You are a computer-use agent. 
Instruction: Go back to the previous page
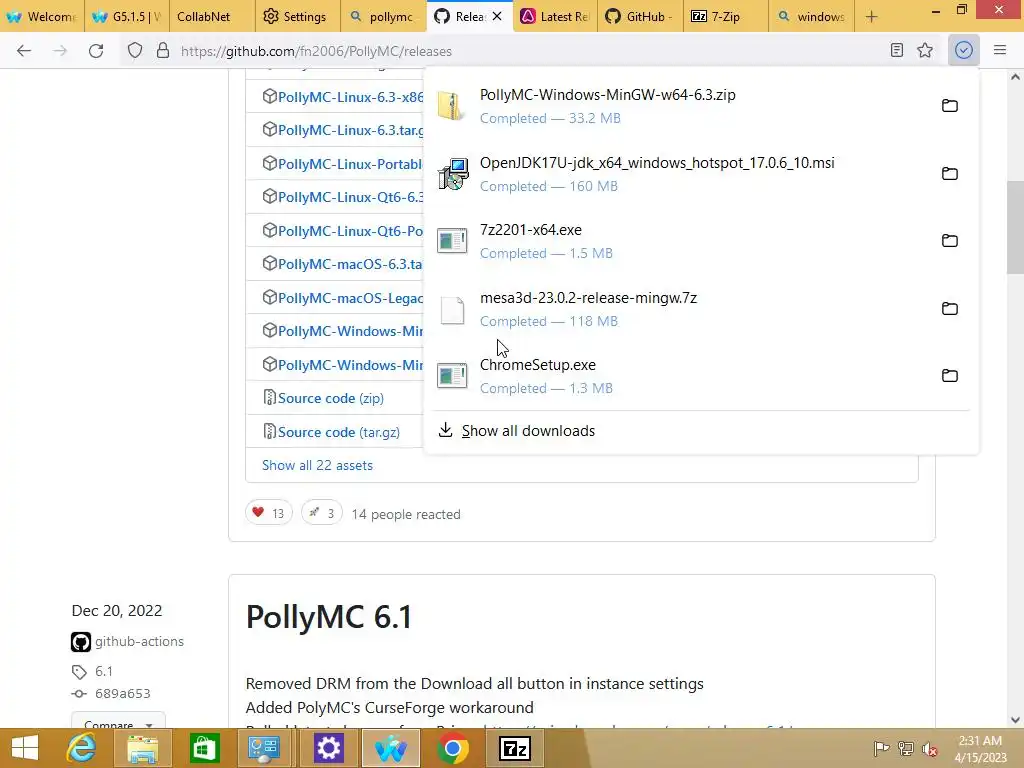24,51
